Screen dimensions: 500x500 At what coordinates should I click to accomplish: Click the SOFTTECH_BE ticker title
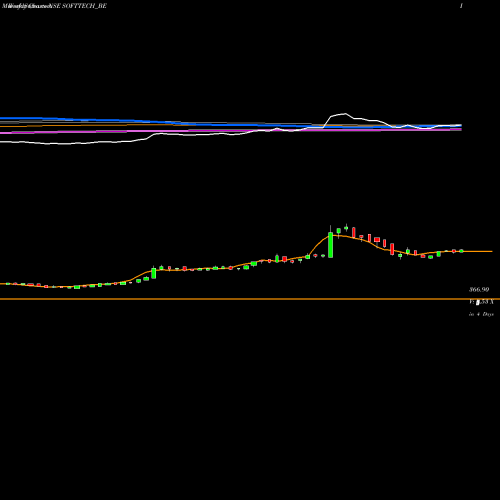(x=84, y=6)
